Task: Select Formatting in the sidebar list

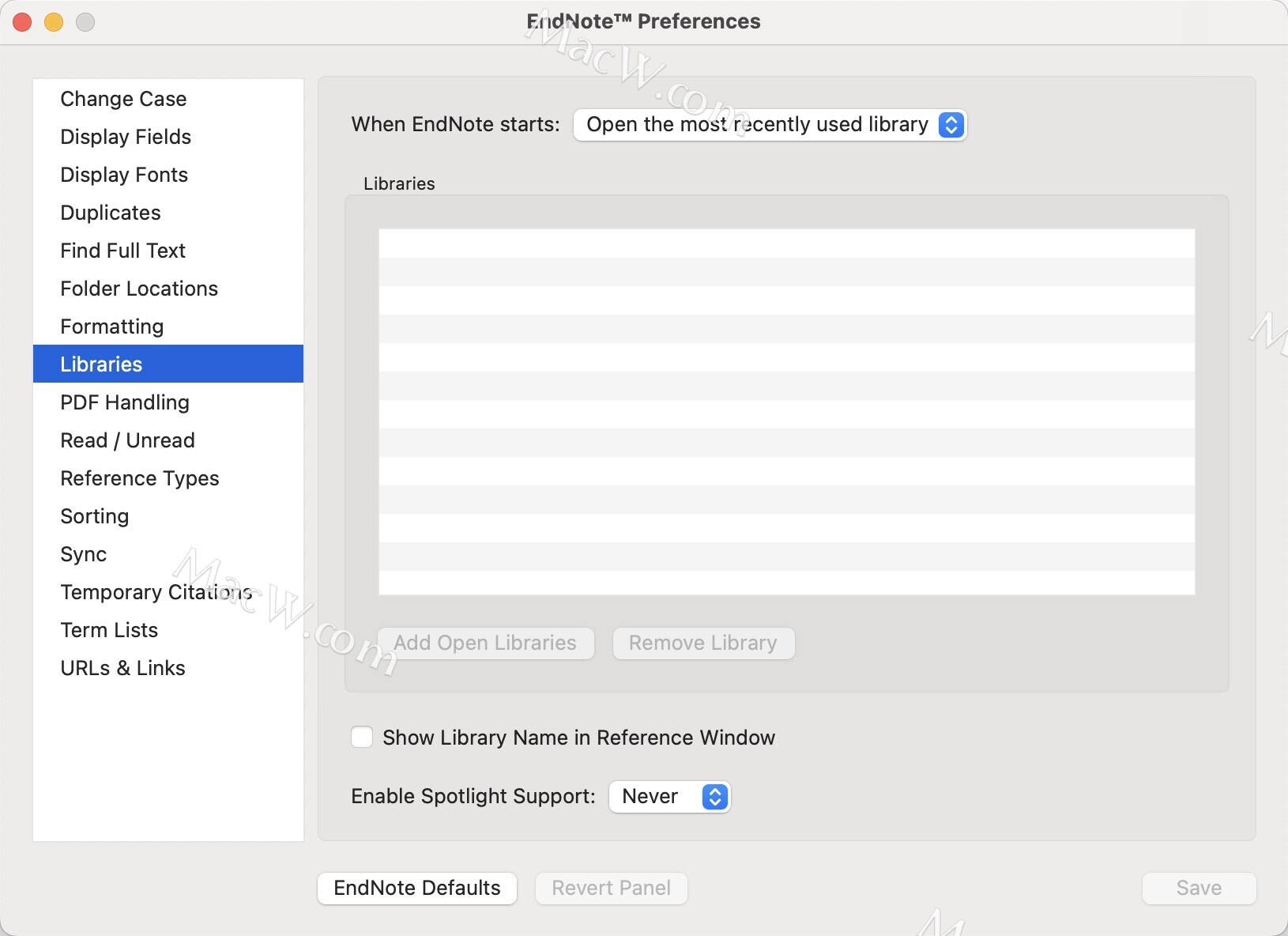Action: click(168, 326)
